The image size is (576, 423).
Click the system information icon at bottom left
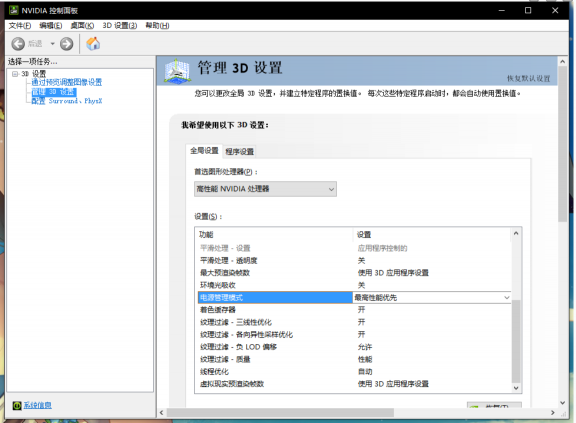coord(17,405)
